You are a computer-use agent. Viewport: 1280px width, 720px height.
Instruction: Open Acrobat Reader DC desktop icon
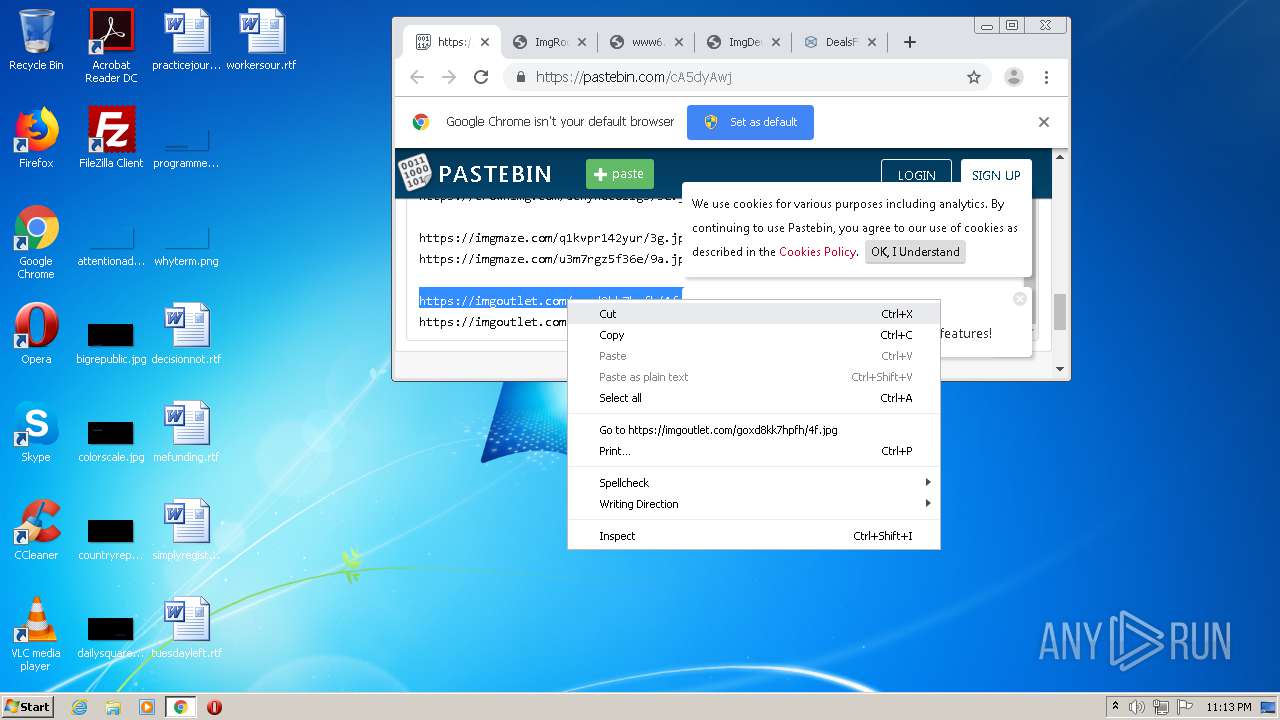[x=111, y=46]
